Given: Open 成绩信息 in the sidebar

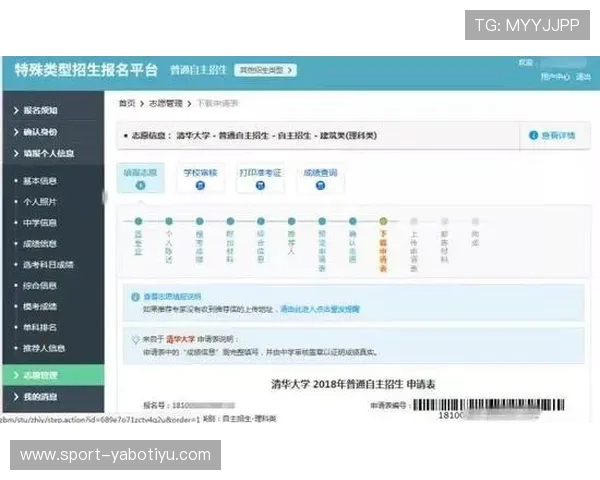Looking at the screenshot, I should pyautogui.click(x=40, y=244).
